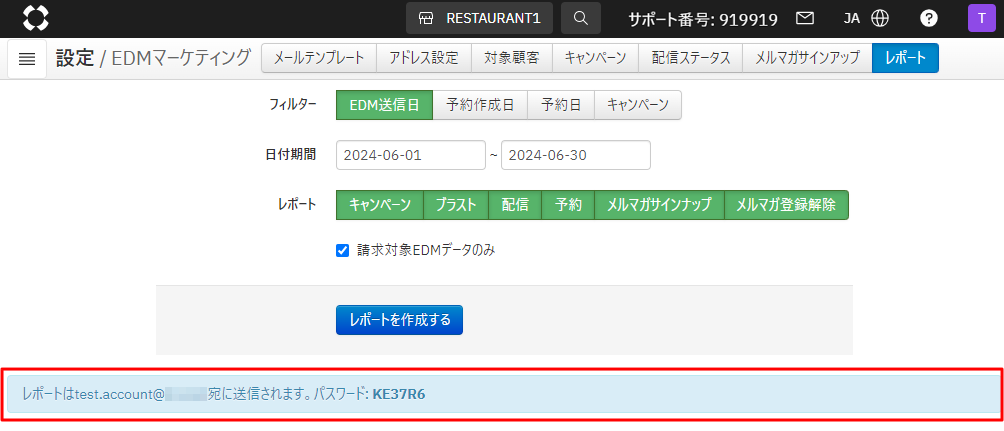Toggle the メルマガ登録解除 report type
1004x431 pixels.
pyautogui.click(x=785, y=205)
